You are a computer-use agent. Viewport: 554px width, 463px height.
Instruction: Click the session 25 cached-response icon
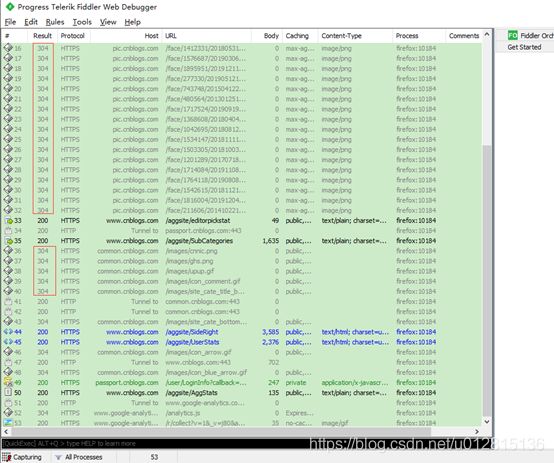(x=8, y=139)
